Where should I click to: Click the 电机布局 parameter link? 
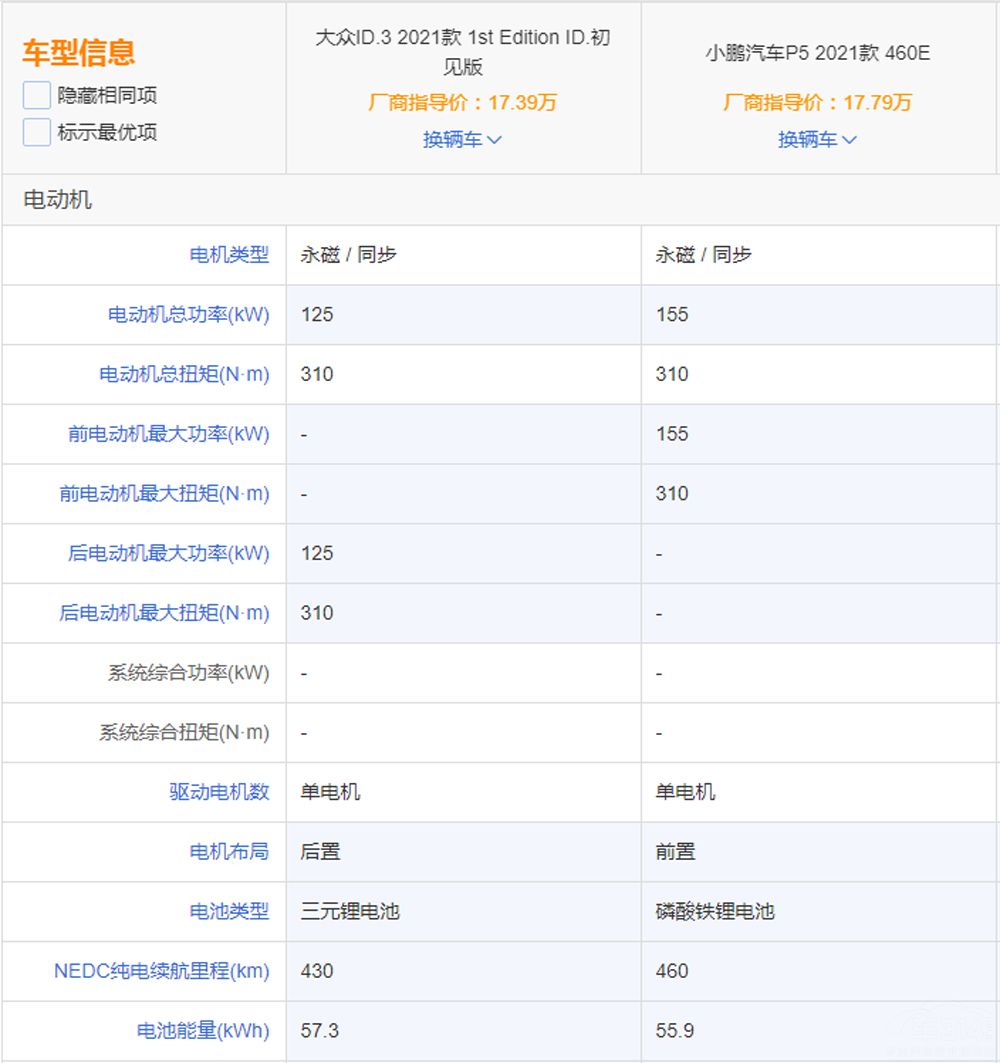229,852
